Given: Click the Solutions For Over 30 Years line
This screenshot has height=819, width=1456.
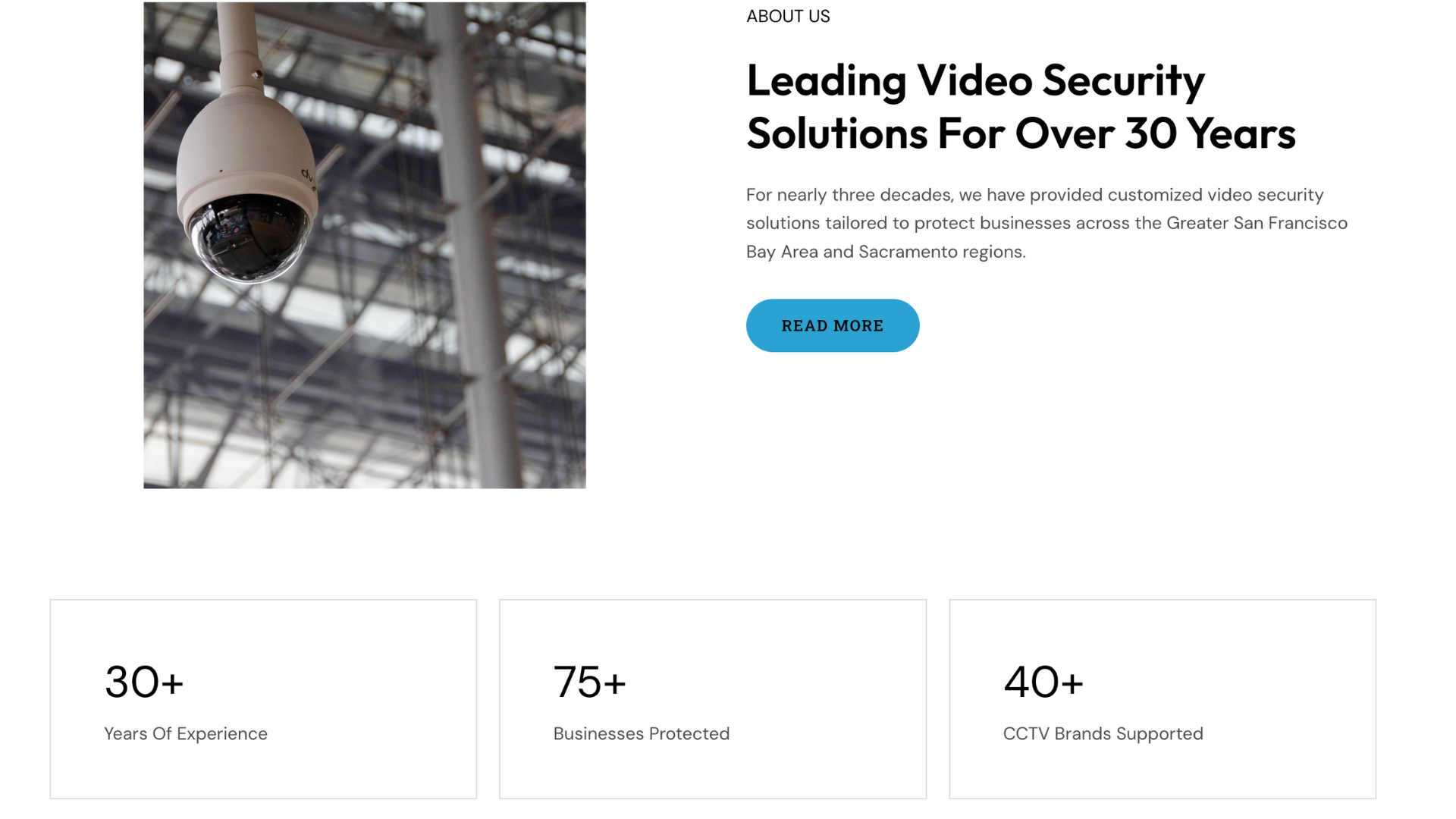Looking at the screenshot, I should pyautogui.click(x=1021, y=133).
